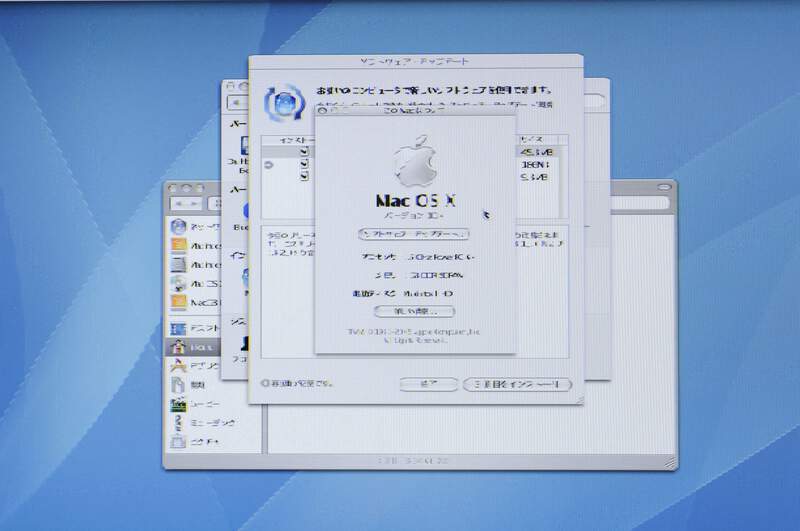
Task: Open the Desktop icon in Finder sidebar
Action: click(x=178, y=327)
